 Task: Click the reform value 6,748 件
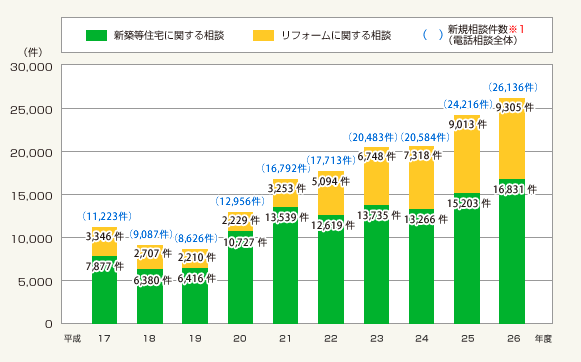[376, 156]
